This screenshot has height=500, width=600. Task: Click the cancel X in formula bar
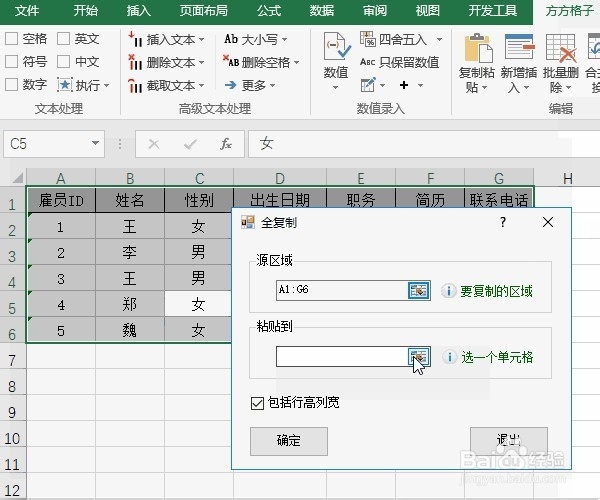[x=154, y=144]
